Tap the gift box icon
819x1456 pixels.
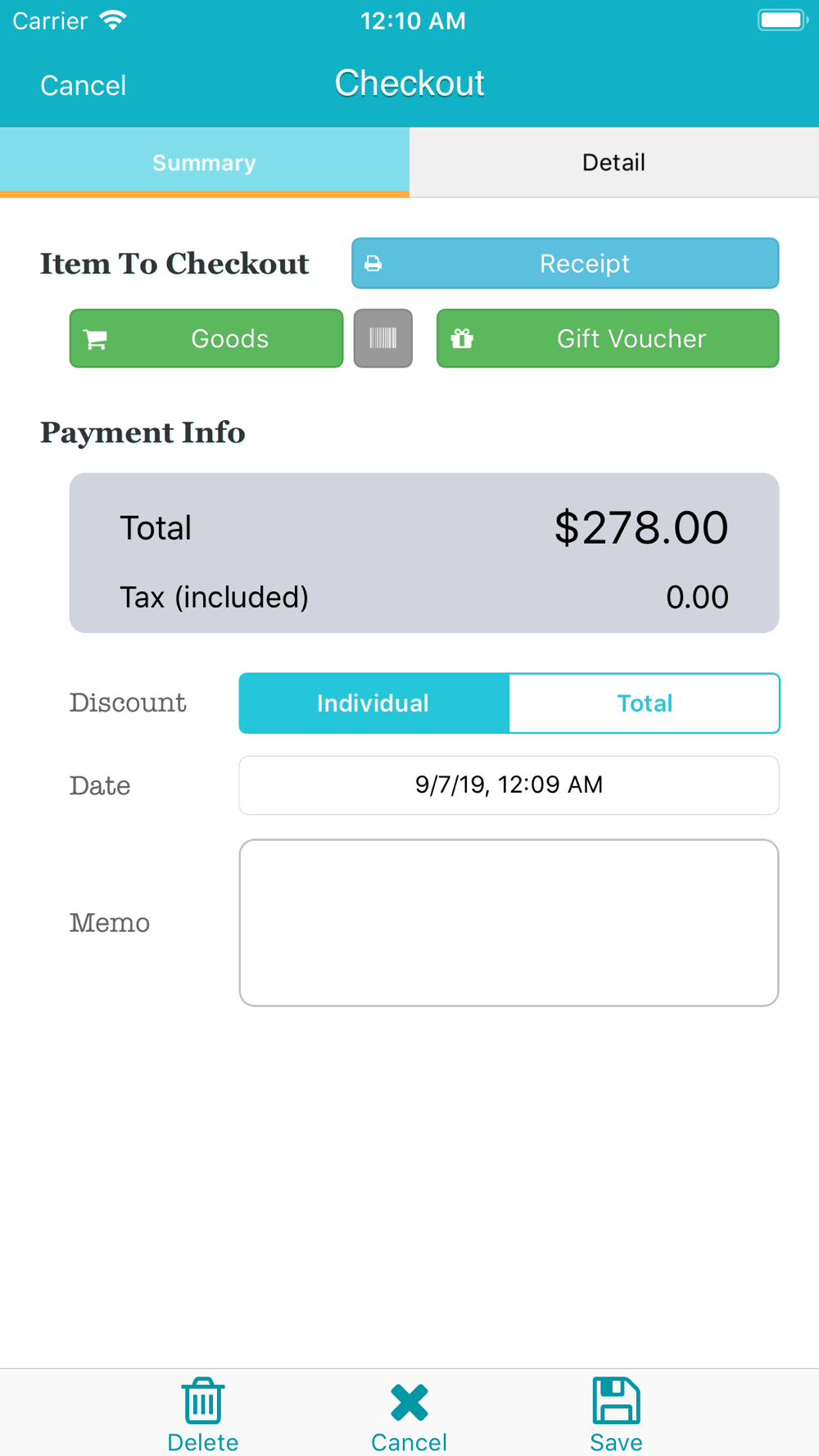(x=462, y=338)
